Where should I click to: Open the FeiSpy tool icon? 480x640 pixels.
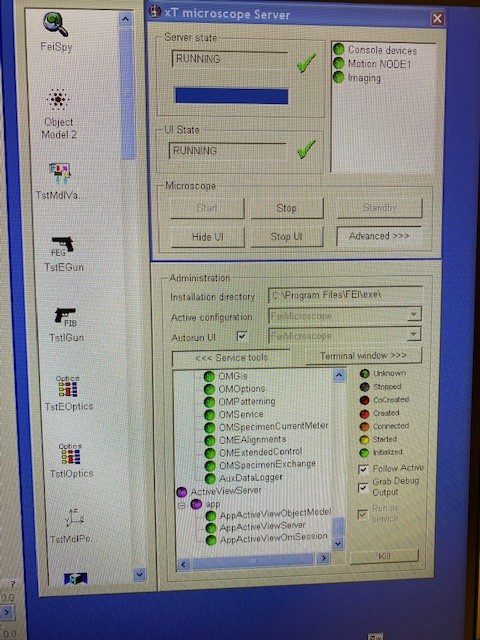click(x=55, y=24)
